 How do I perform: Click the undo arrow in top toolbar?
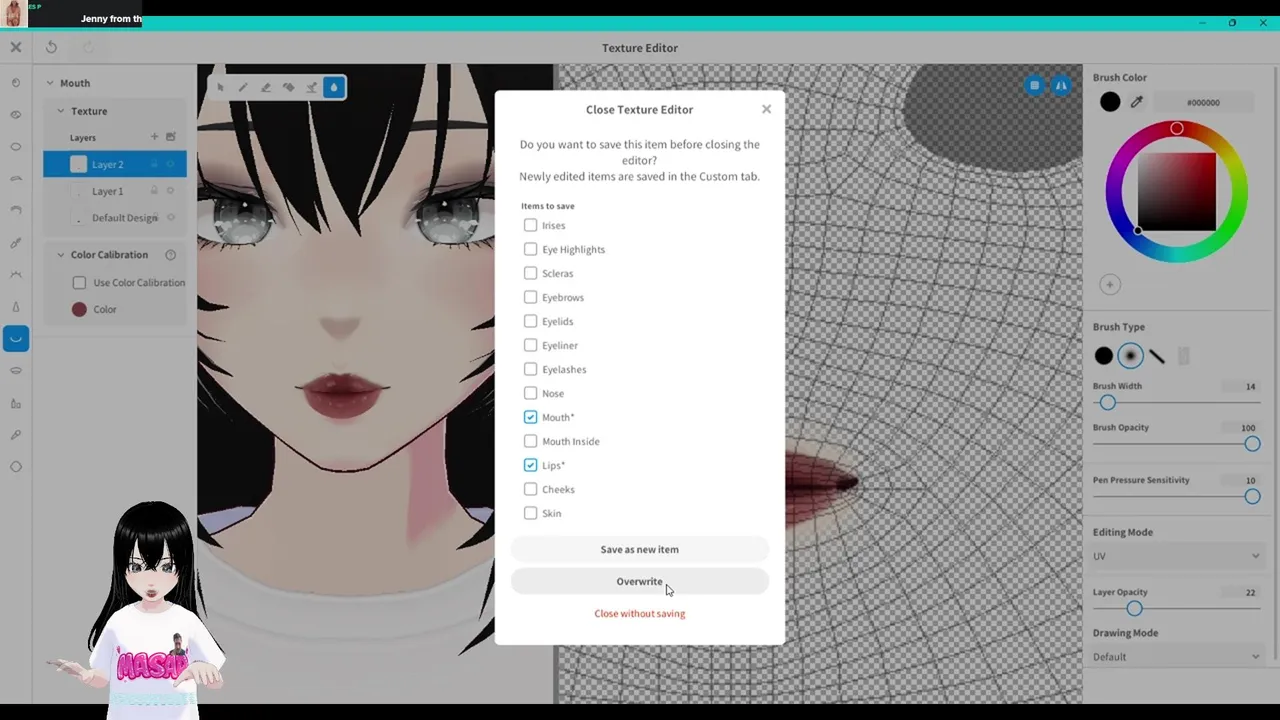coord(51,47)
